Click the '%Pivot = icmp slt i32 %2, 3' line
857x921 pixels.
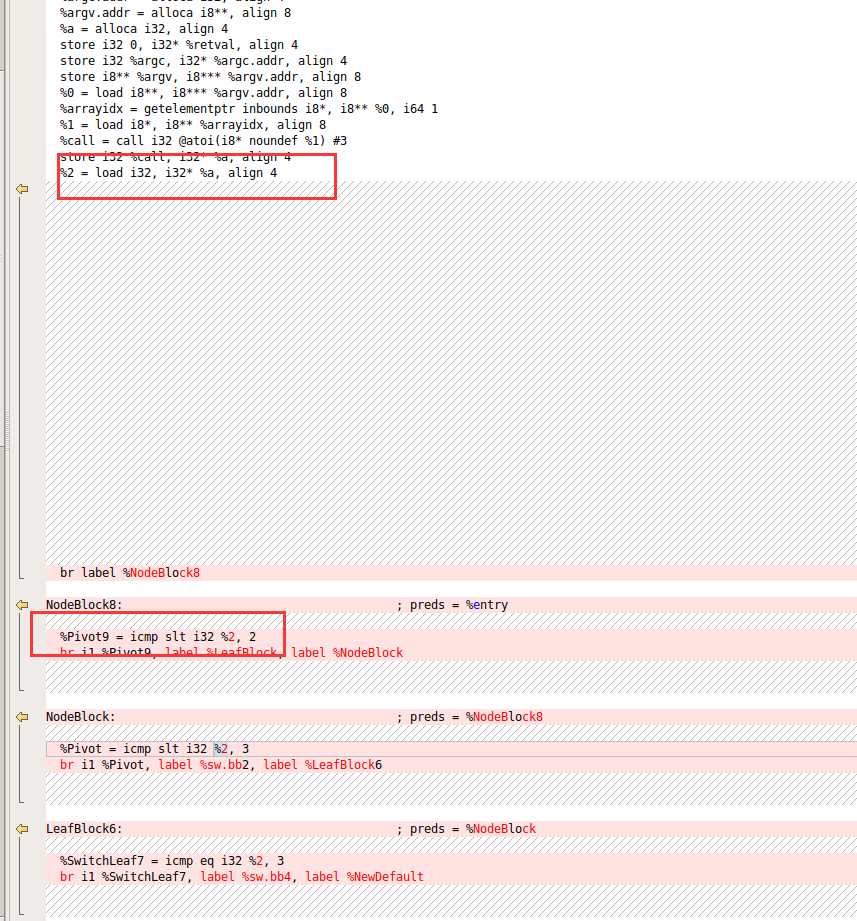pyautogui.click(x=154, y=749)
